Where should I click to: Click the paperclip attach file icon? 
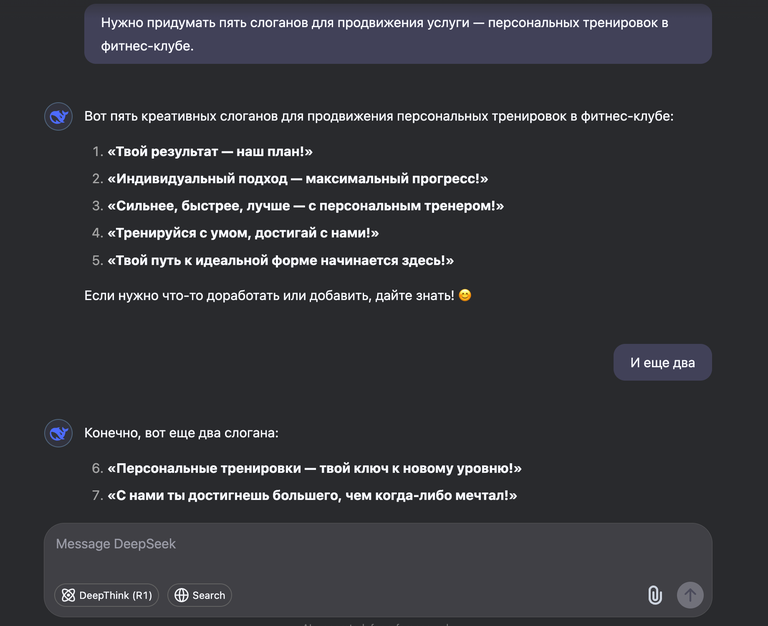655,595
